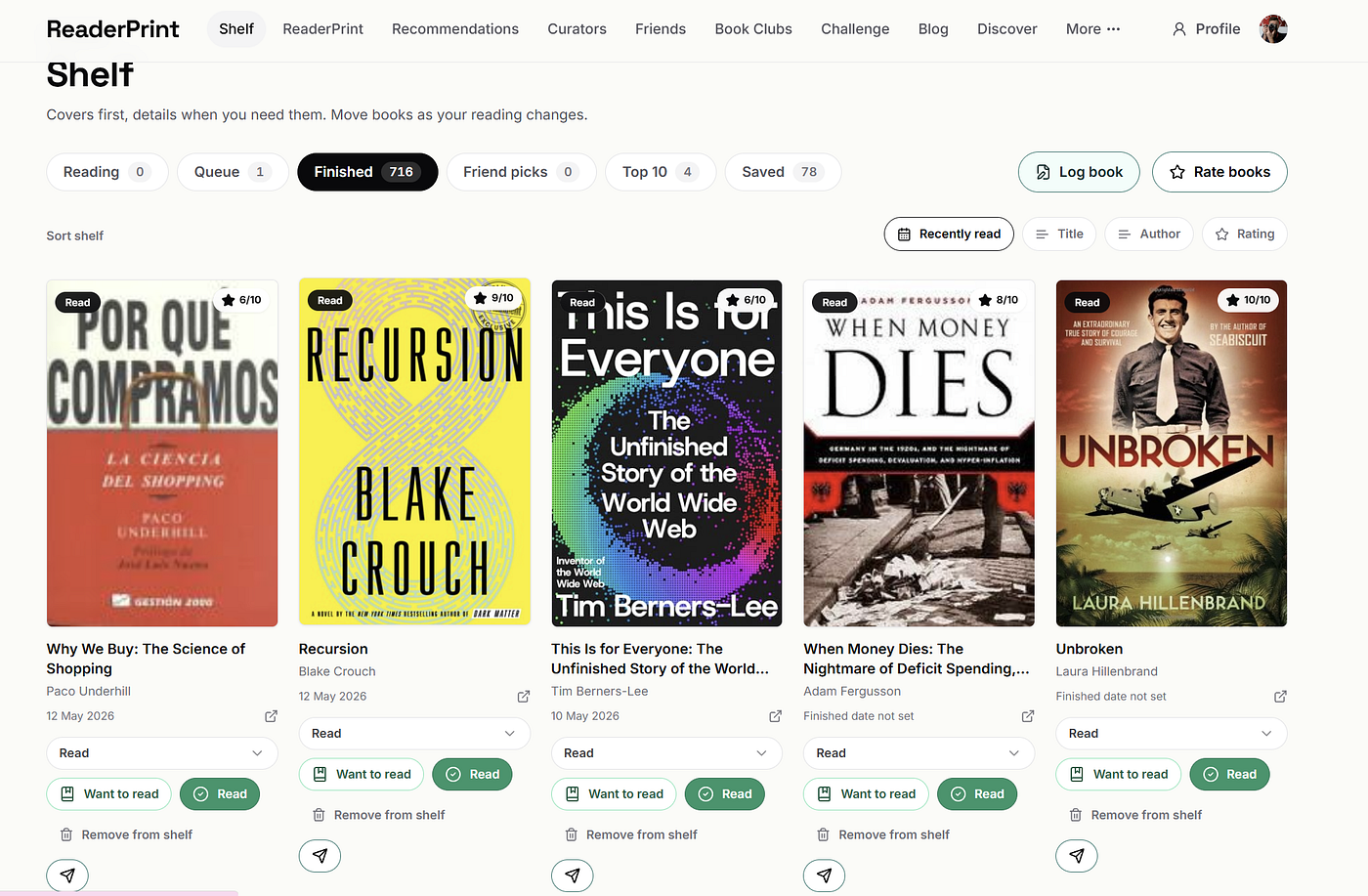The image size is (1368, 896).
Task: Expand the More navigation menu
Action: (1093, 29)
